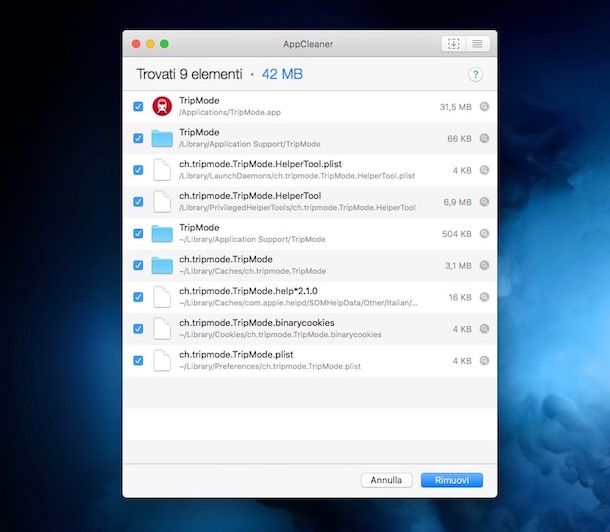The image size is (610, 532).
Task: Select the '504 KB' size value
Action: [x=457, y=234]
